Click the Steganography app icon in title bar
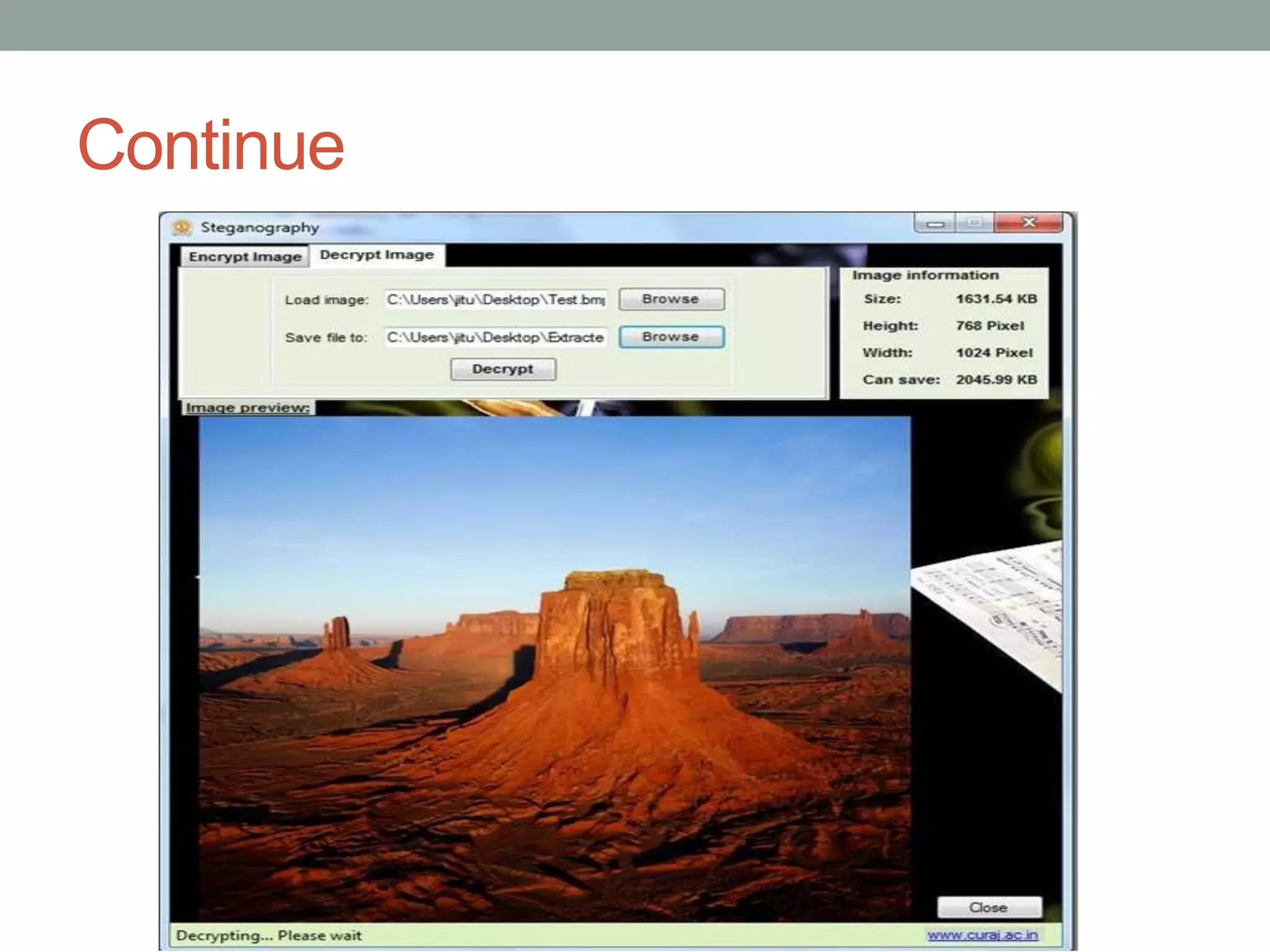The image size is (1270, 952). point(182,227)
